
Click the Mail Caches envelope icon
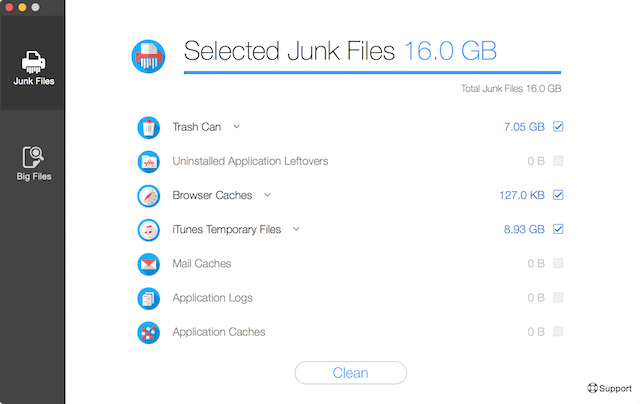(149, 264)
